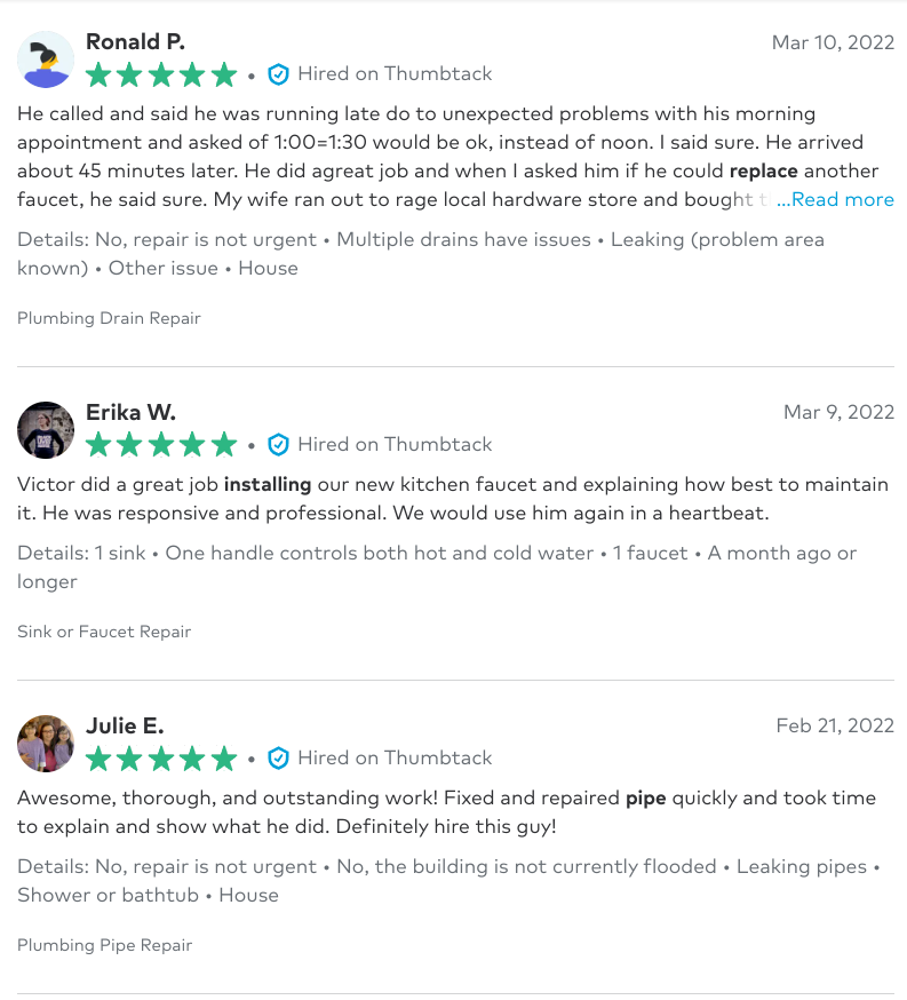Click verified shield icon on Erika's review
This screenshot has width=907, height=1000.
(x=279, y=445)
